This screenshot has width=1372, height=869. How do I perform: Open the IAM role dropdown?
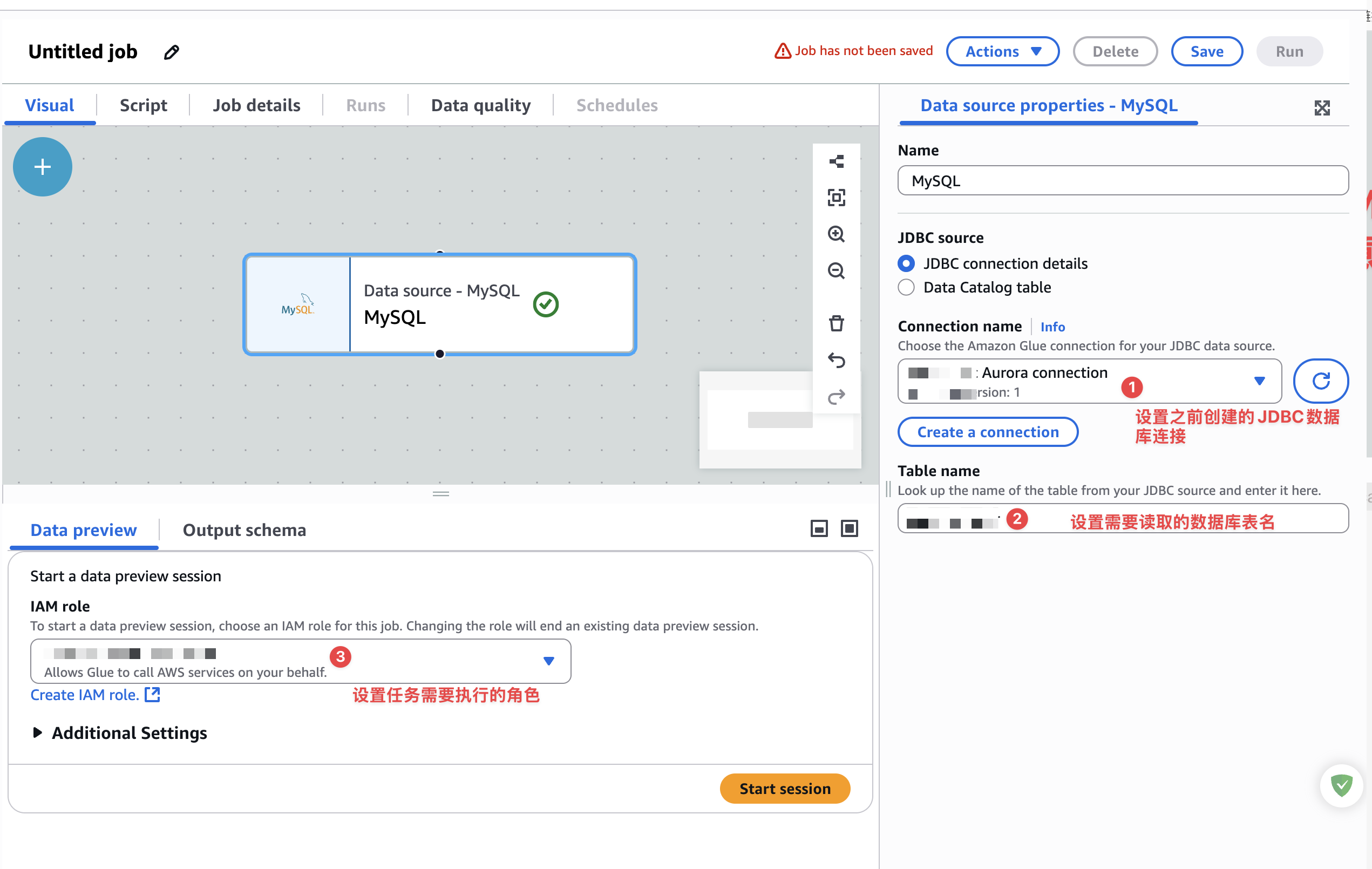300,661
